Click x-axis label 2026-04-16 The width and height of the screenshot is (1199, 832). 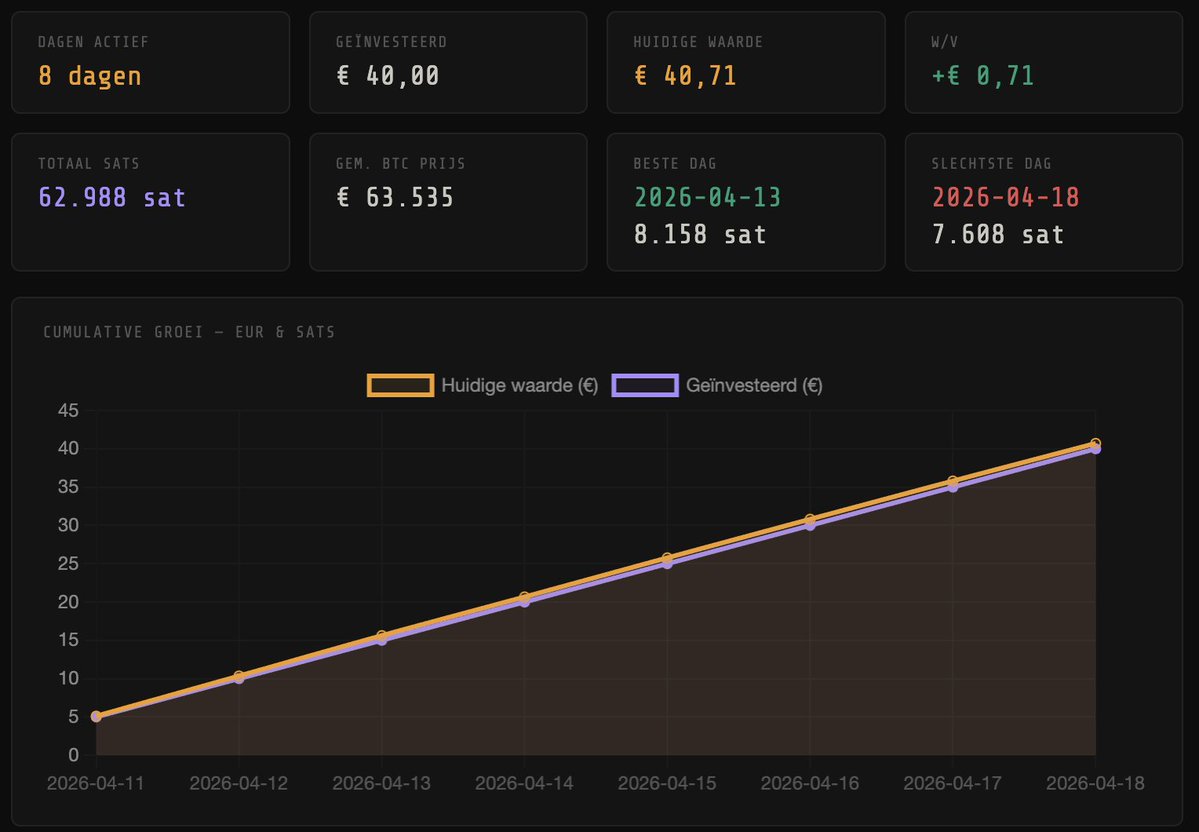pos(810,783)
